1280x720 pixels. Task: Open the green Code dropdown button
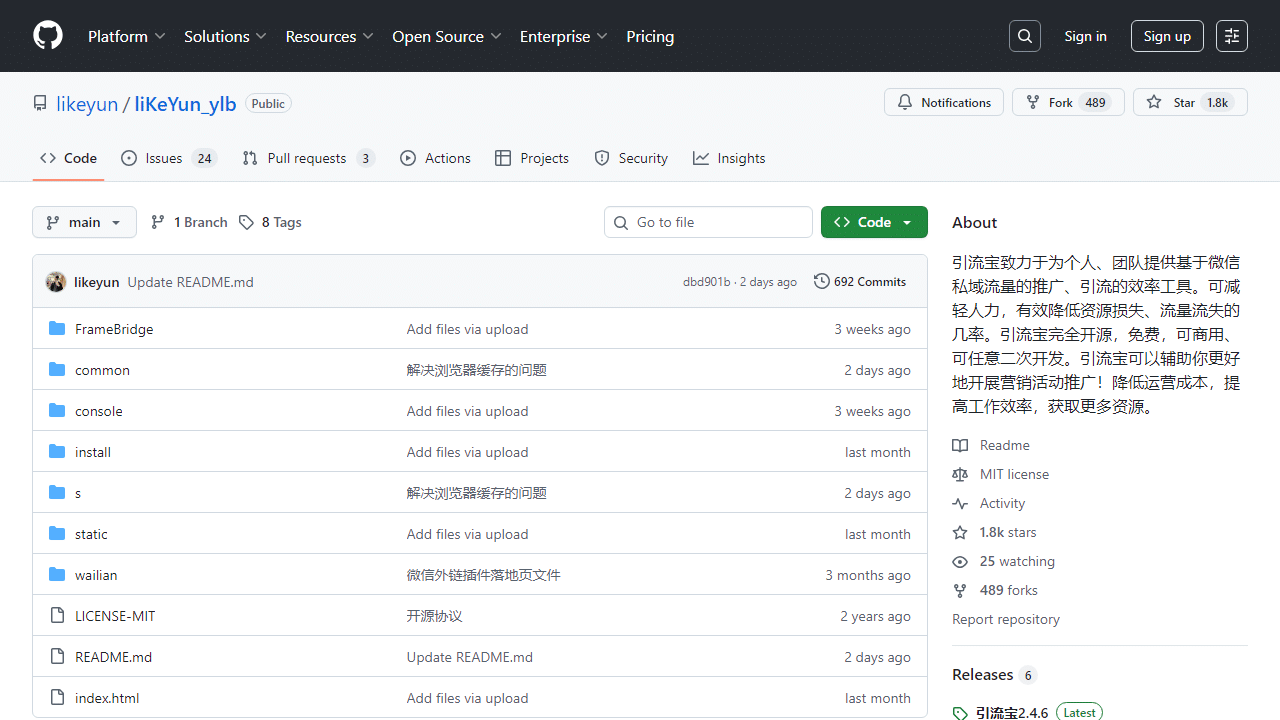pos(874,222)
